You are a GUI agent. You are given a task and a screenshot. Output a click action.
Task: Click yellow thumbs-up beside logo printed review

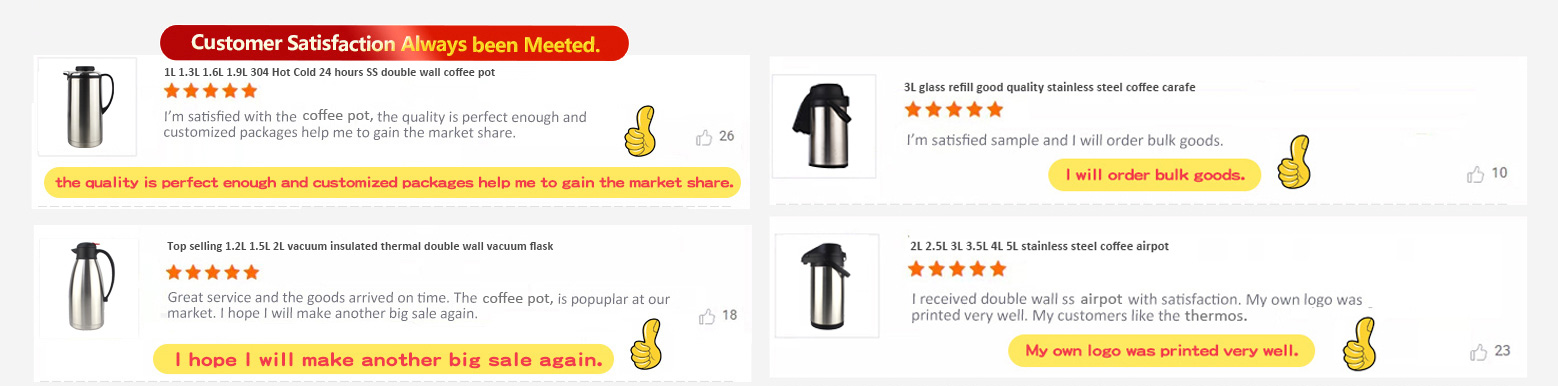pos(1360,344)
